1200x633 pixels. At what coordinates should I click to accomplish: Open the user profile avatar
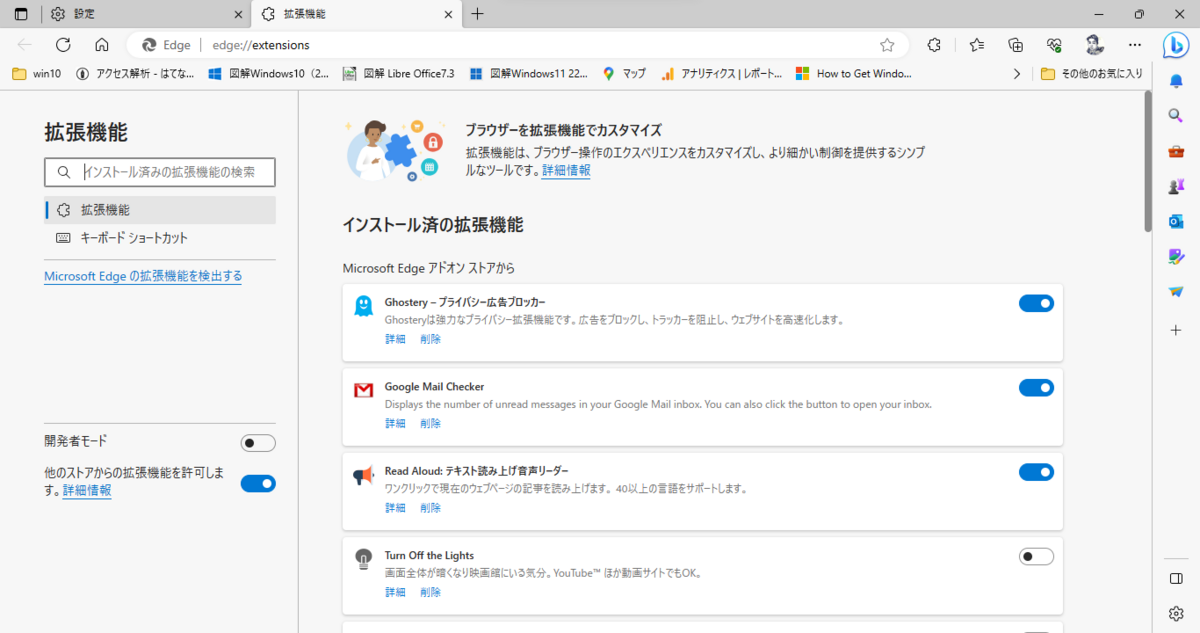tap(1094, 45)
